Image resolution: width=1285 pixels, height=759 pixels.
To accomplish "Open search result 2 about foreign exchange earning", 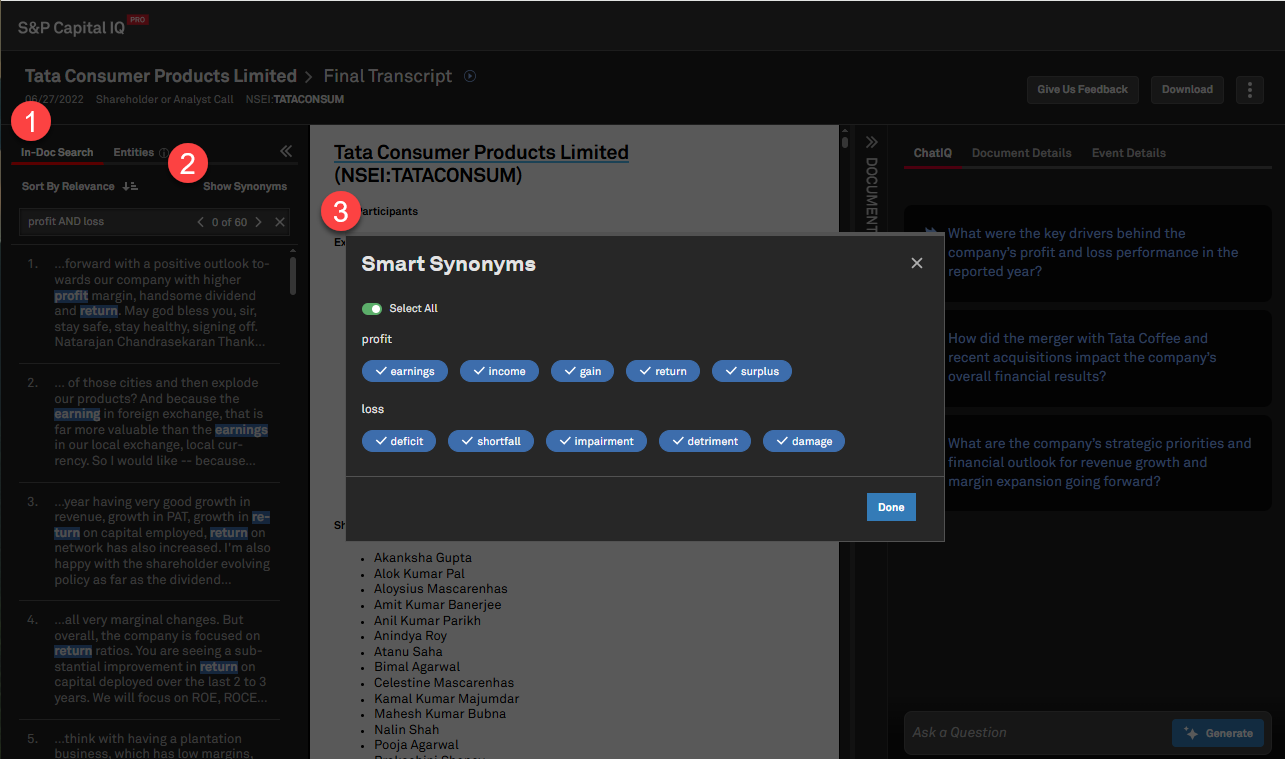I will point(150,422).
